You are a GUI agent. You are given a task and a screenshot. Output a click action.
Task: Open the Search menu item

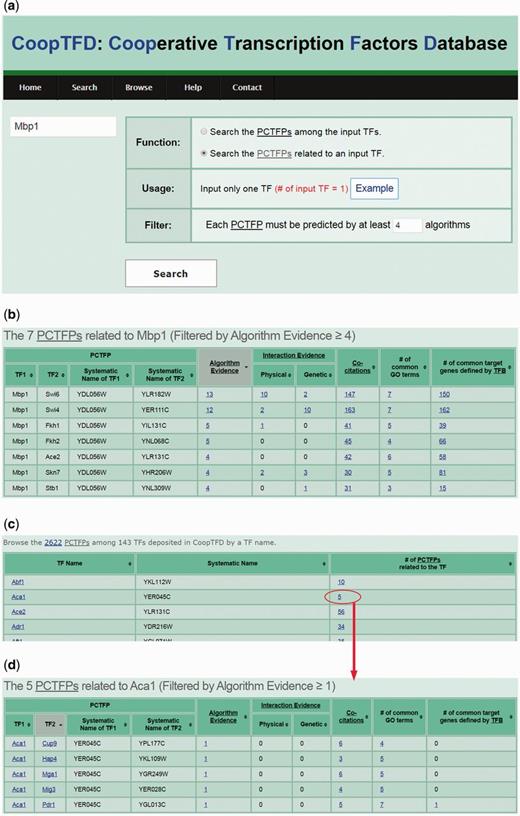pos(84,87)
